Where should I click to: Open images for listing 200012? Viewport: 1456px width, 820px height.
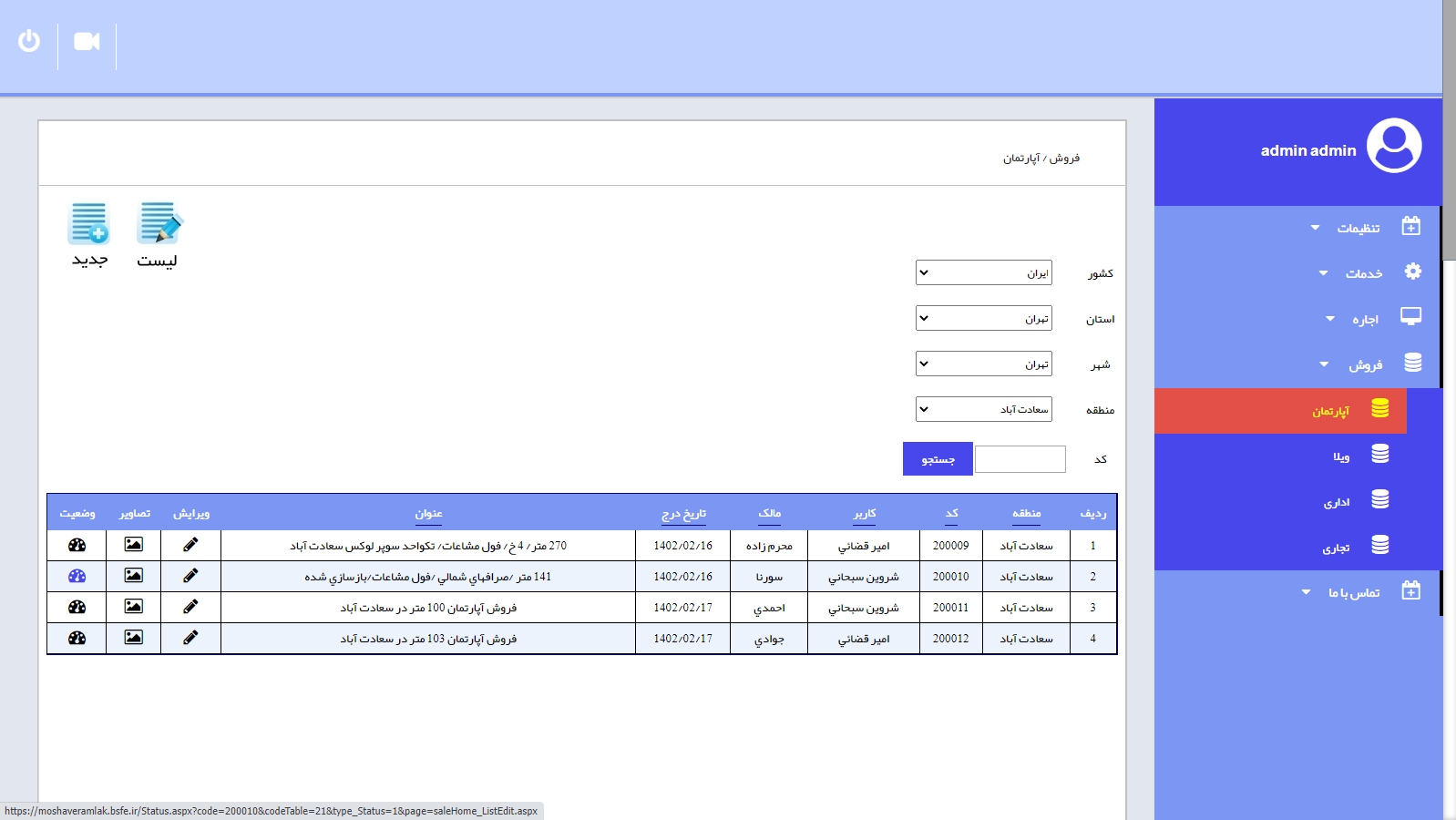coord(133,638)
